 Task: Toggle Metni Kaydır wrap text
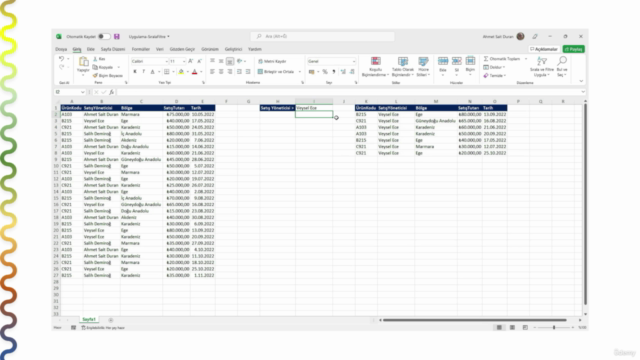click(272, 61)
